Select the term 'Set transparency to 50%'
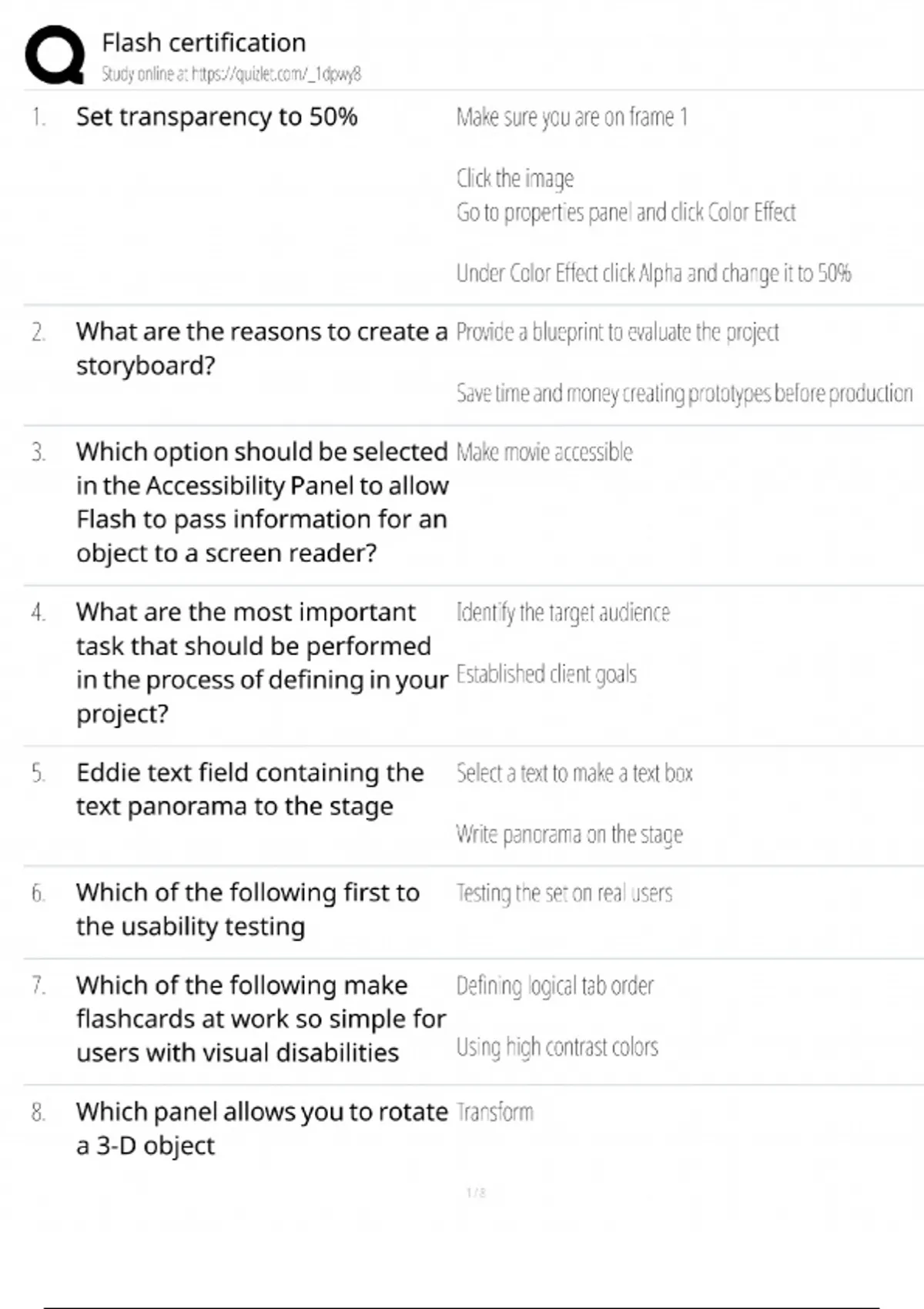924x1309 pixels. coord(216,117)
